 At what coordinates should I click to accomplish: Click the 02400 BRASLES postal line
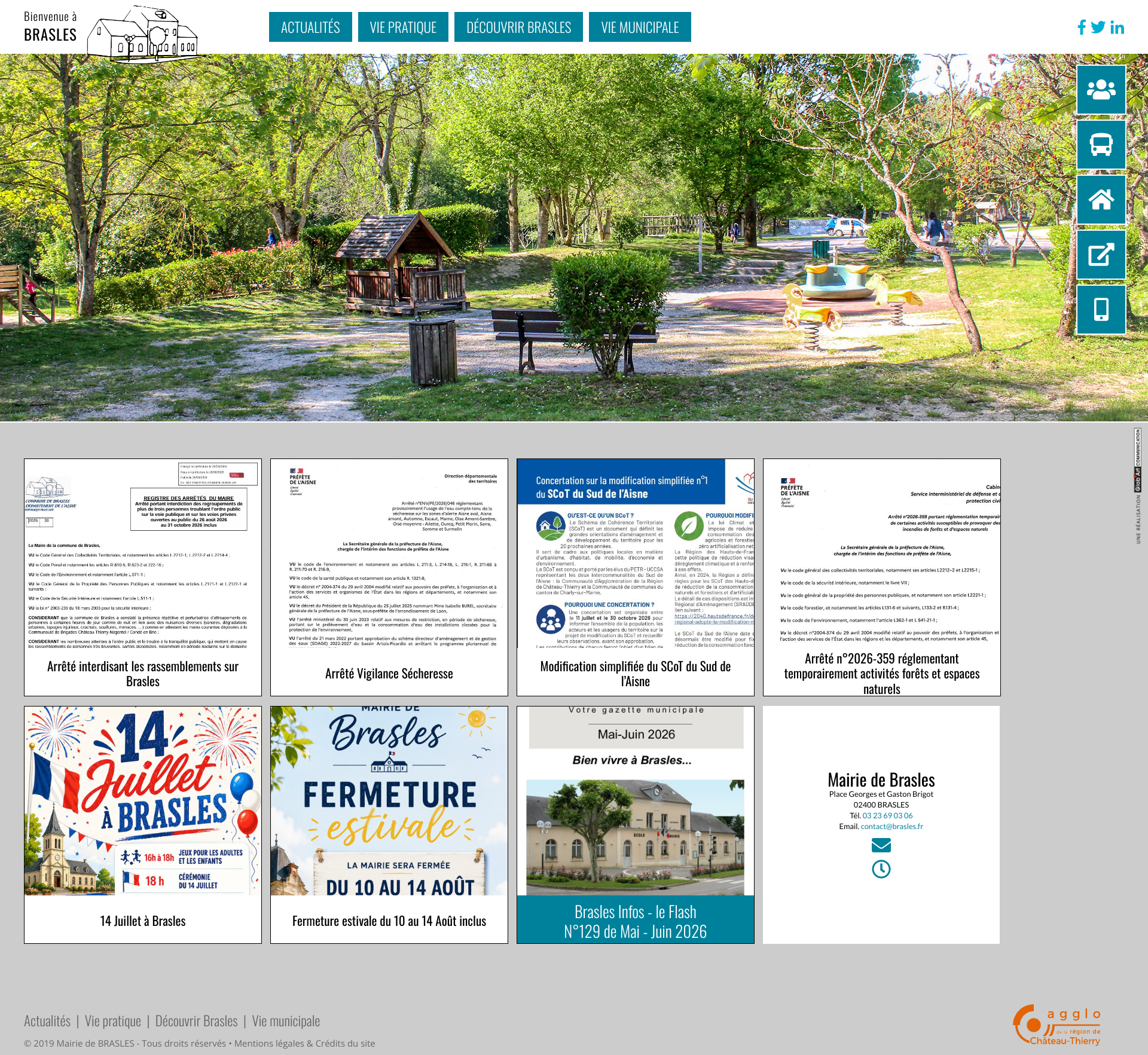click(881, 805)
